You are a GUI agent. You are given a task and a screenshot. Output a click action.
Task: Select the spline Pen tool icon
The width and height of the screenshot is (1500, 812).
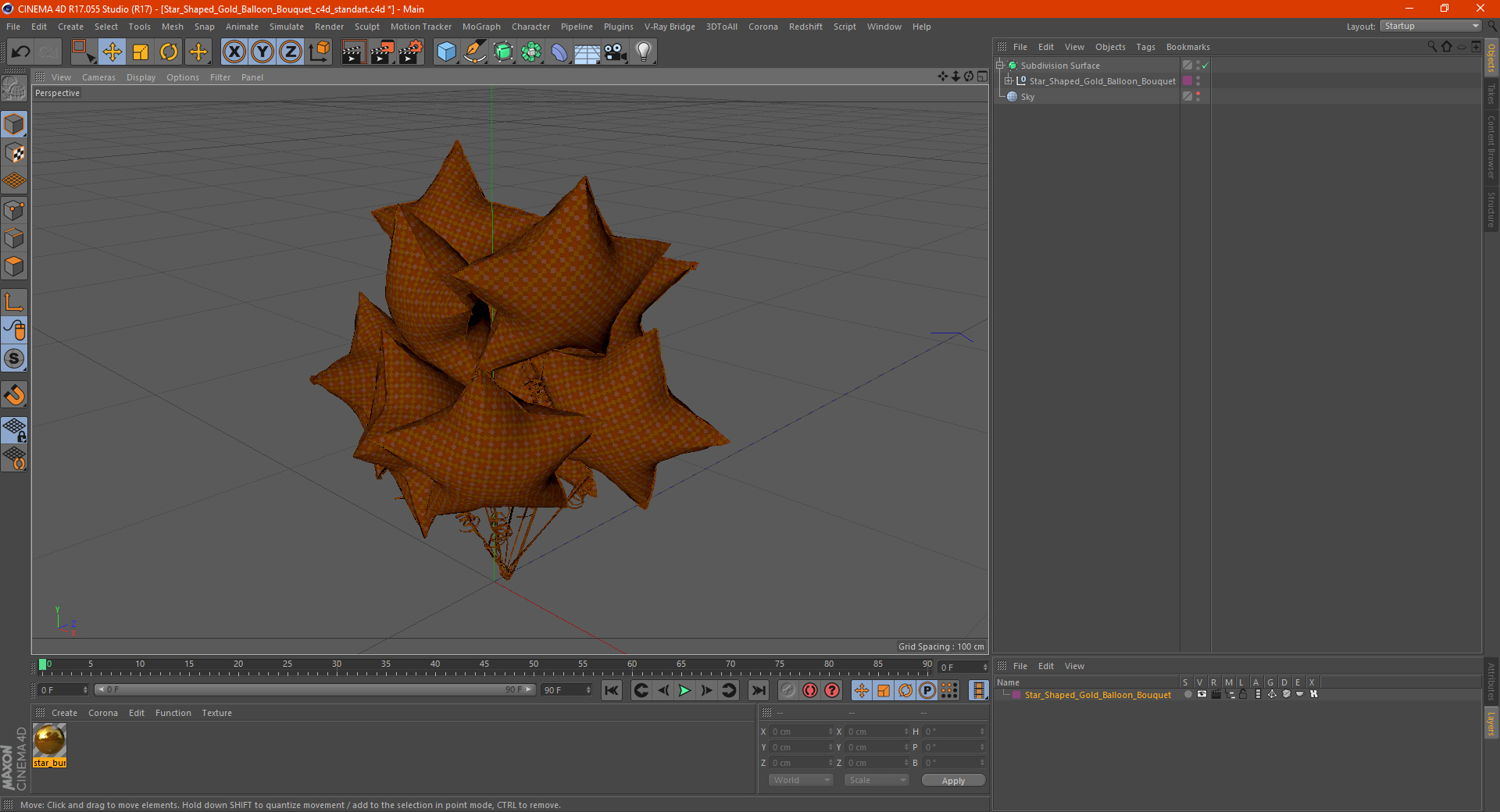pyautogui.click(x=475, y=52)
